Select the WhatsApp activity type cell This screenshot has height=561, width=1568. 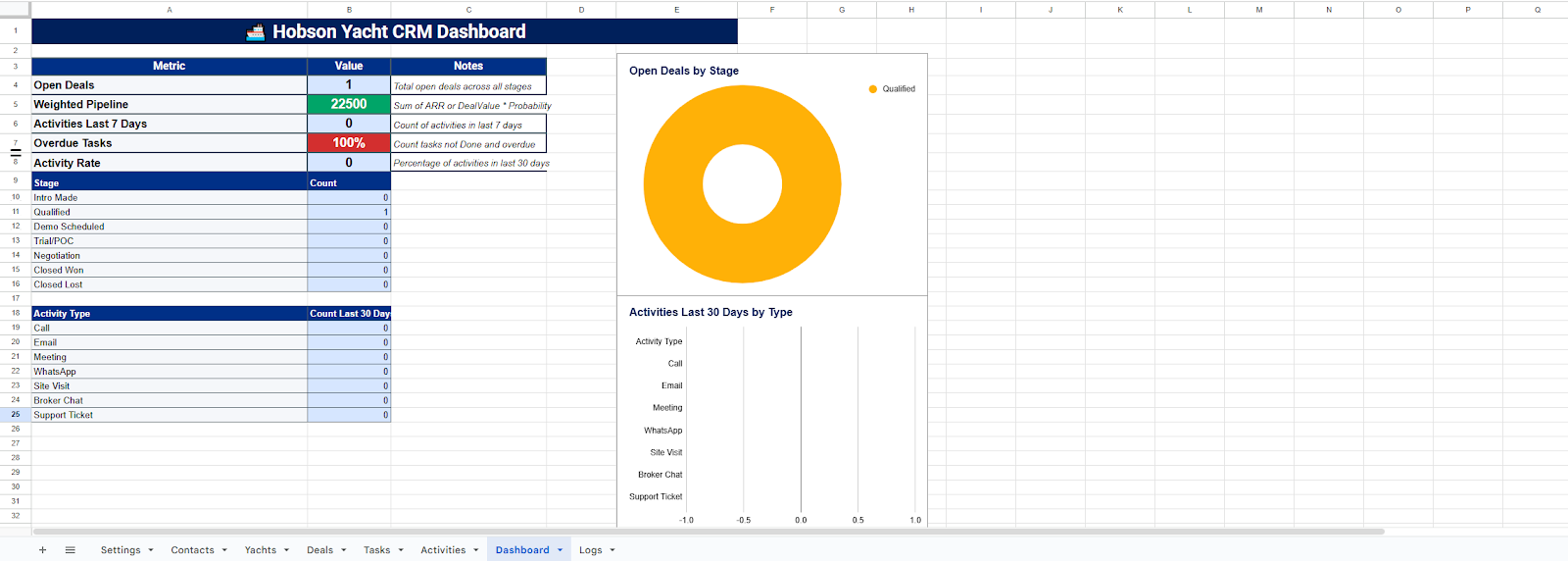tap(170, 372)
